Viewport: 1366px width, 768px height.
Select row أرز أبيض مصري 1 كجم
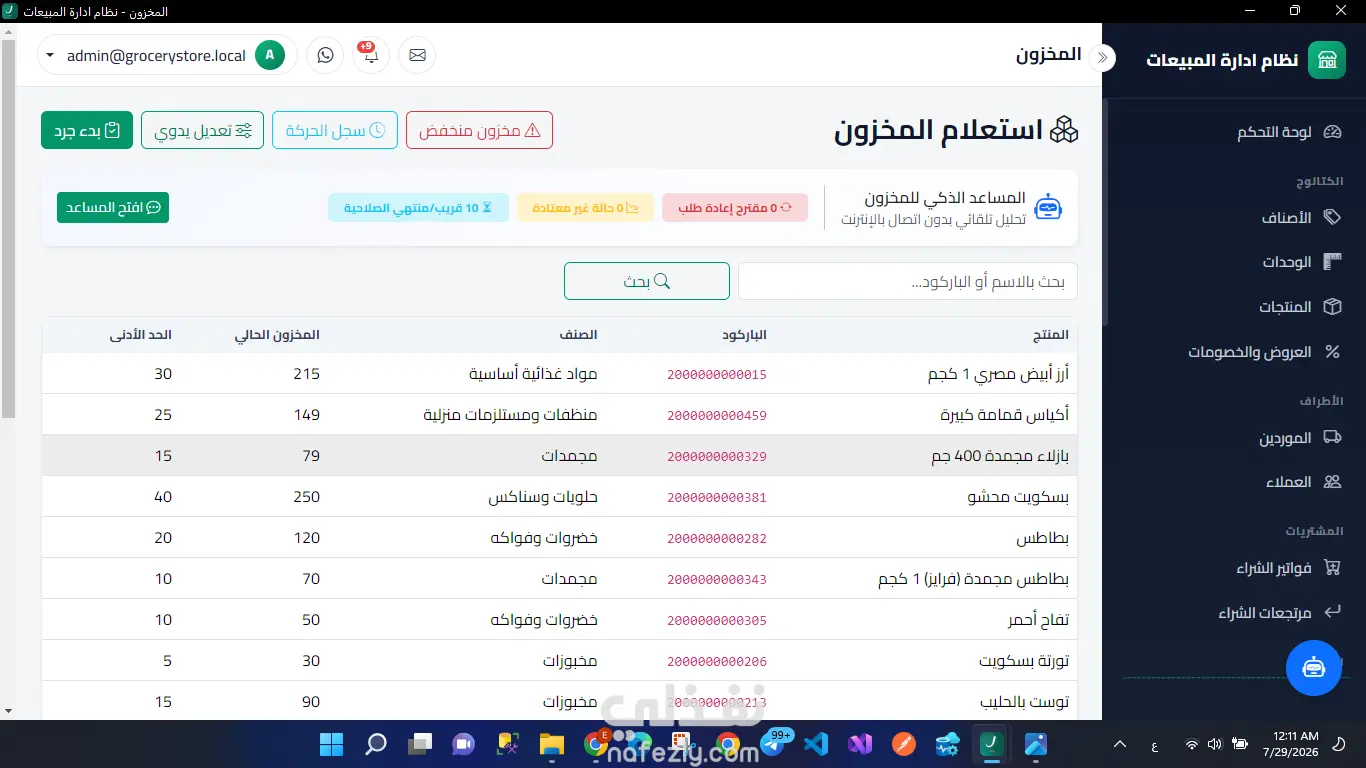coord(560,374)
